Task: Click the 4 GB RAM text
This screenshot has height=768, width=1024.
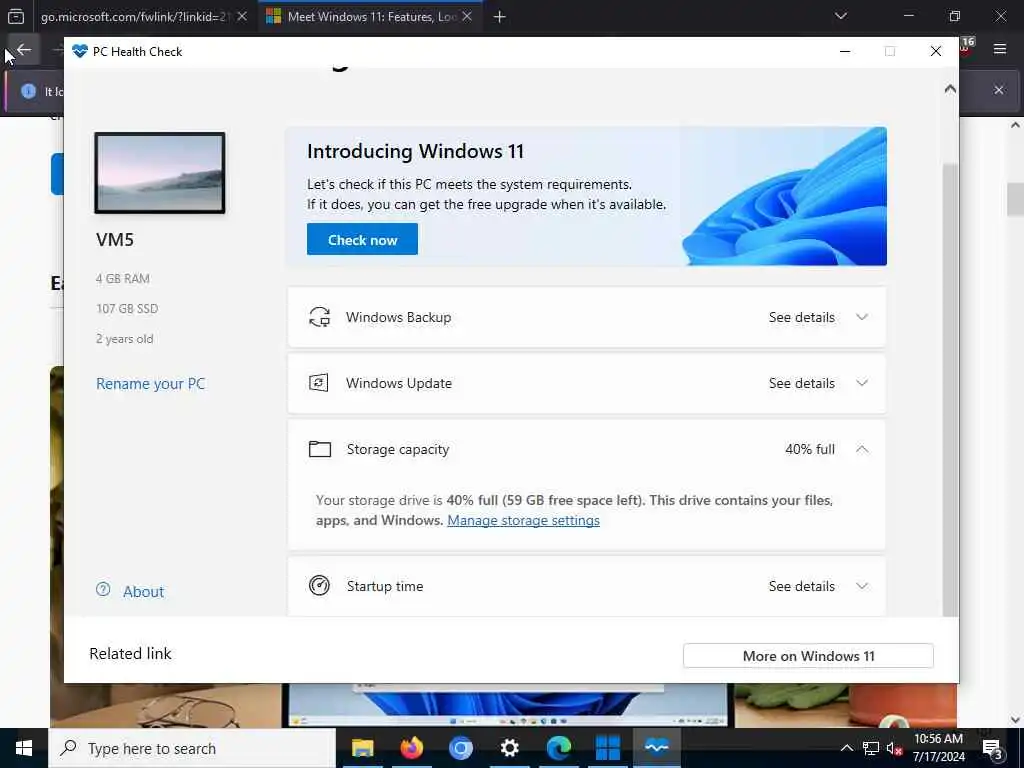Action: 123,278
